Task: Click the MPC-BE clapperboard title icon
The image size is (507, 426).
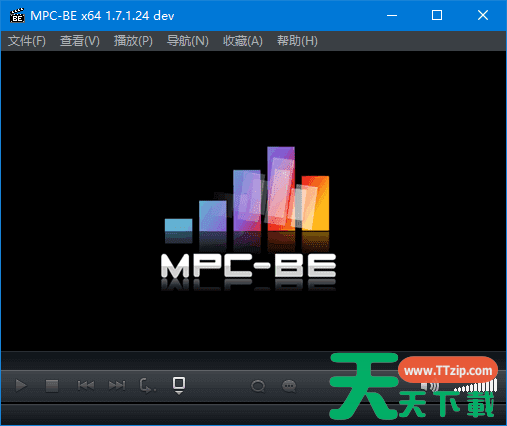Action: tap(17, 15)
